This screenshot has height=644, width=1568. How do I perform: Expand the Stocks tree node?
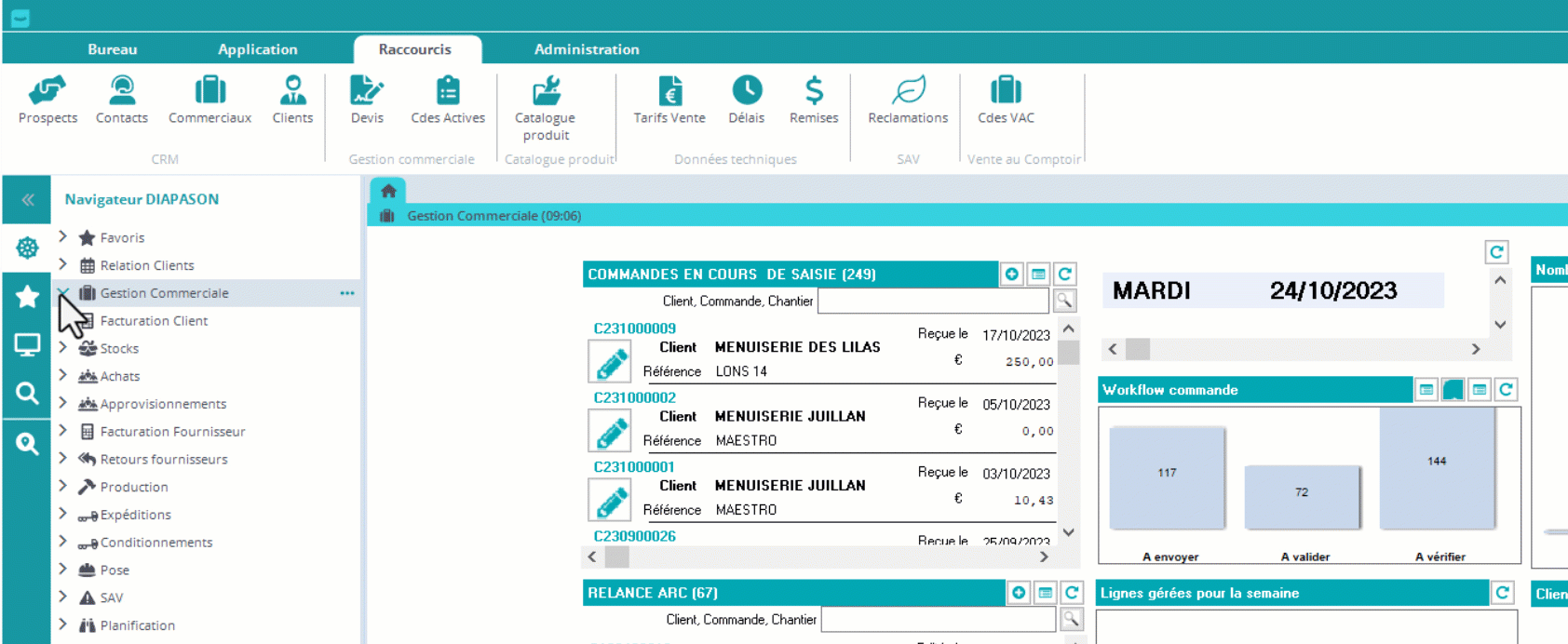[x=62, y=348]
